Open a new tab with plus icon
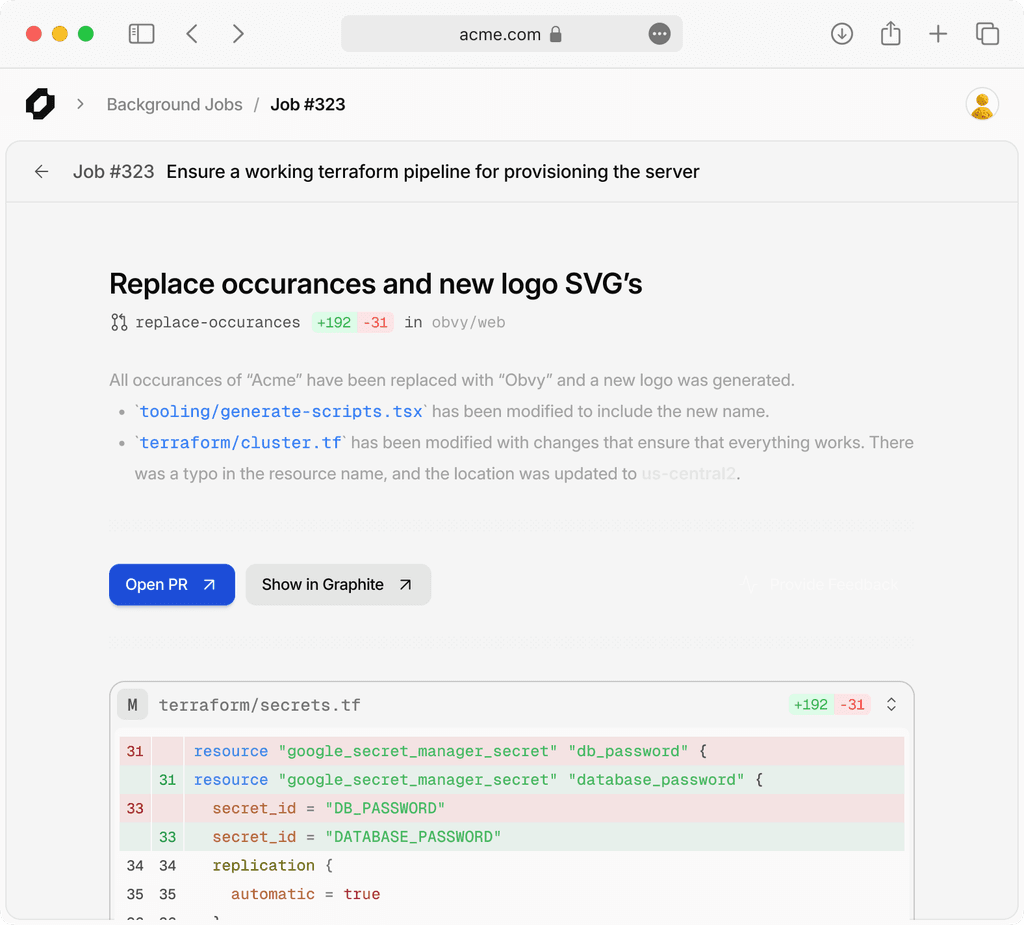Viewport: 1024px width, 925px height. click(938, 34)
